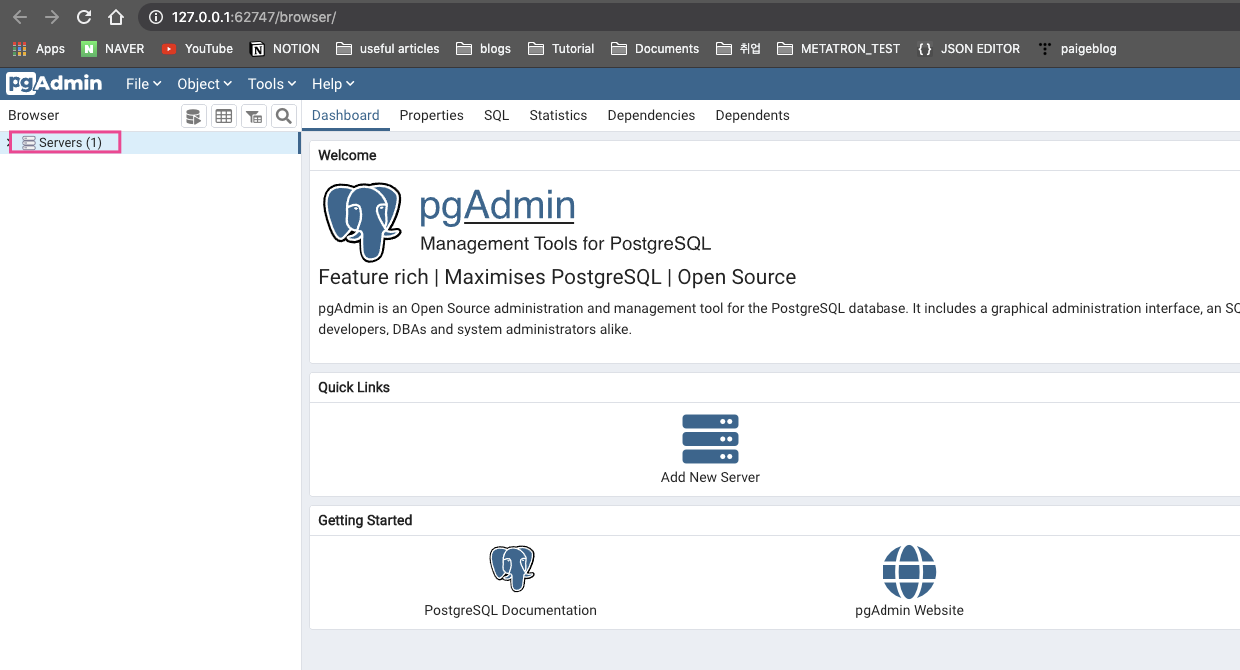Open the NOTION bookmark
The image size is (1240, 670).
[x=285, y=48]
